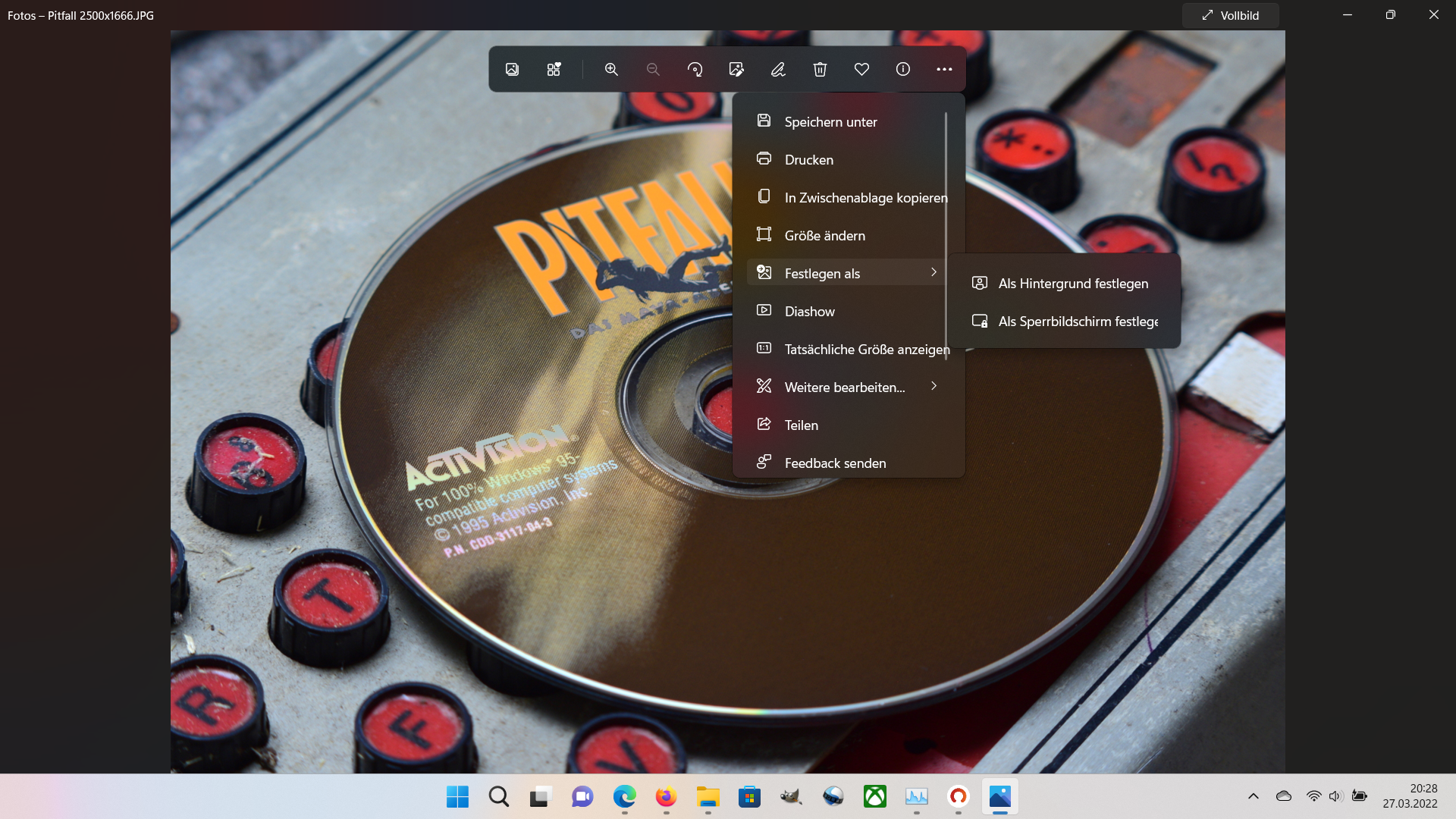The height and width of the screenshot is (819, 1456).
Task: Start the Diashow slideshow
Action: (809, 311)
